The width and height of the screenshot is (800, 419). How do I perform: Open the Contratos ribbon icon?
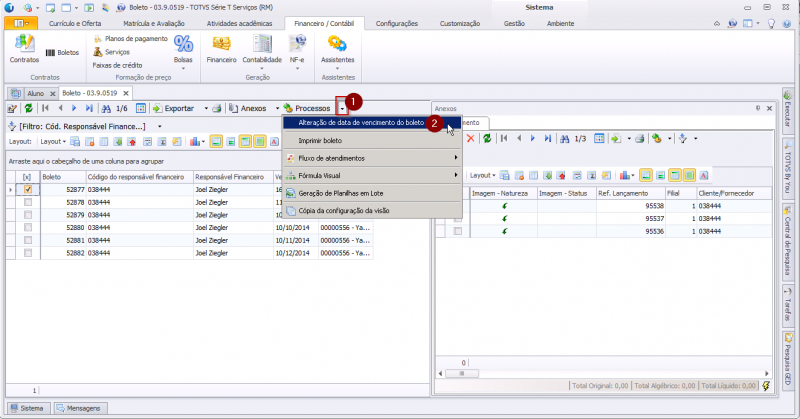click(x=24, y=47)
